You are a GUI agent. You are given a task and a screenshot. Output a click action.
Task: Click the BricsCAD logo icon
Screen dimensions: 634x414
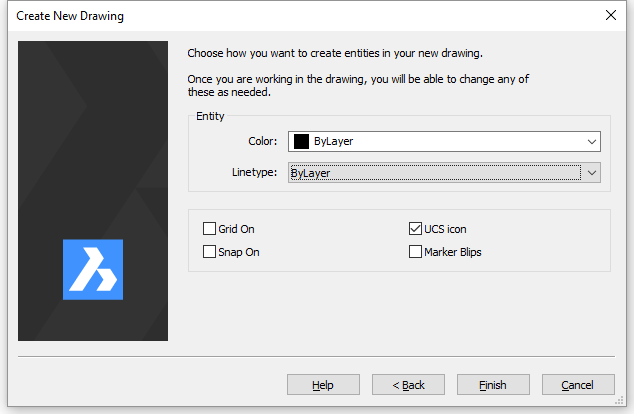pos(93,270)
